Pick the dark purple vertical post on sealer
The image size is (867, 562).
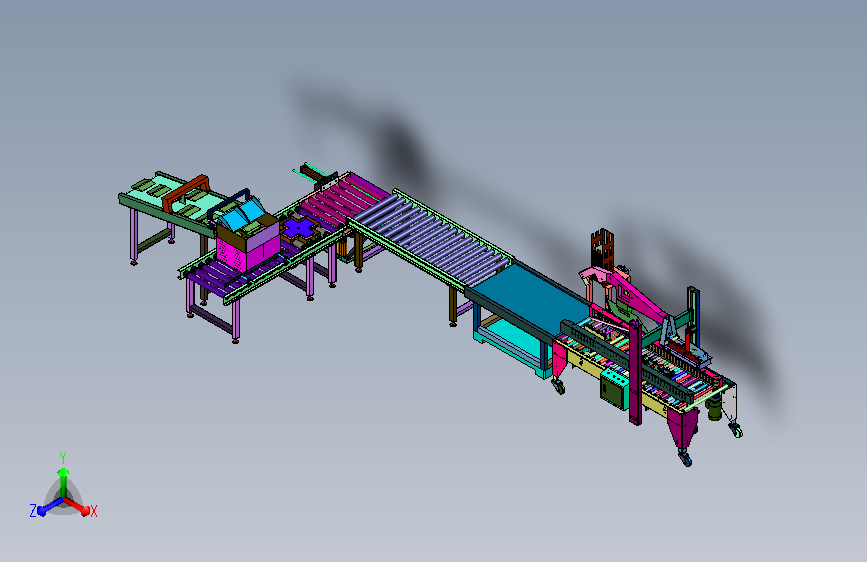(635, 373)
